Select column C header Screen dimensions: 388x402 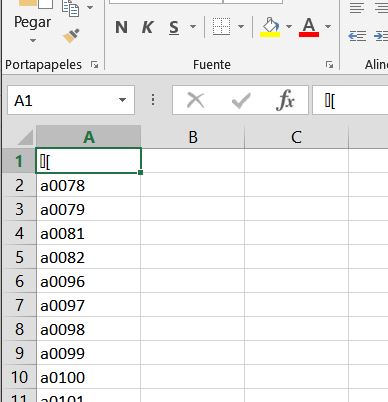click(x=296, y=137)
